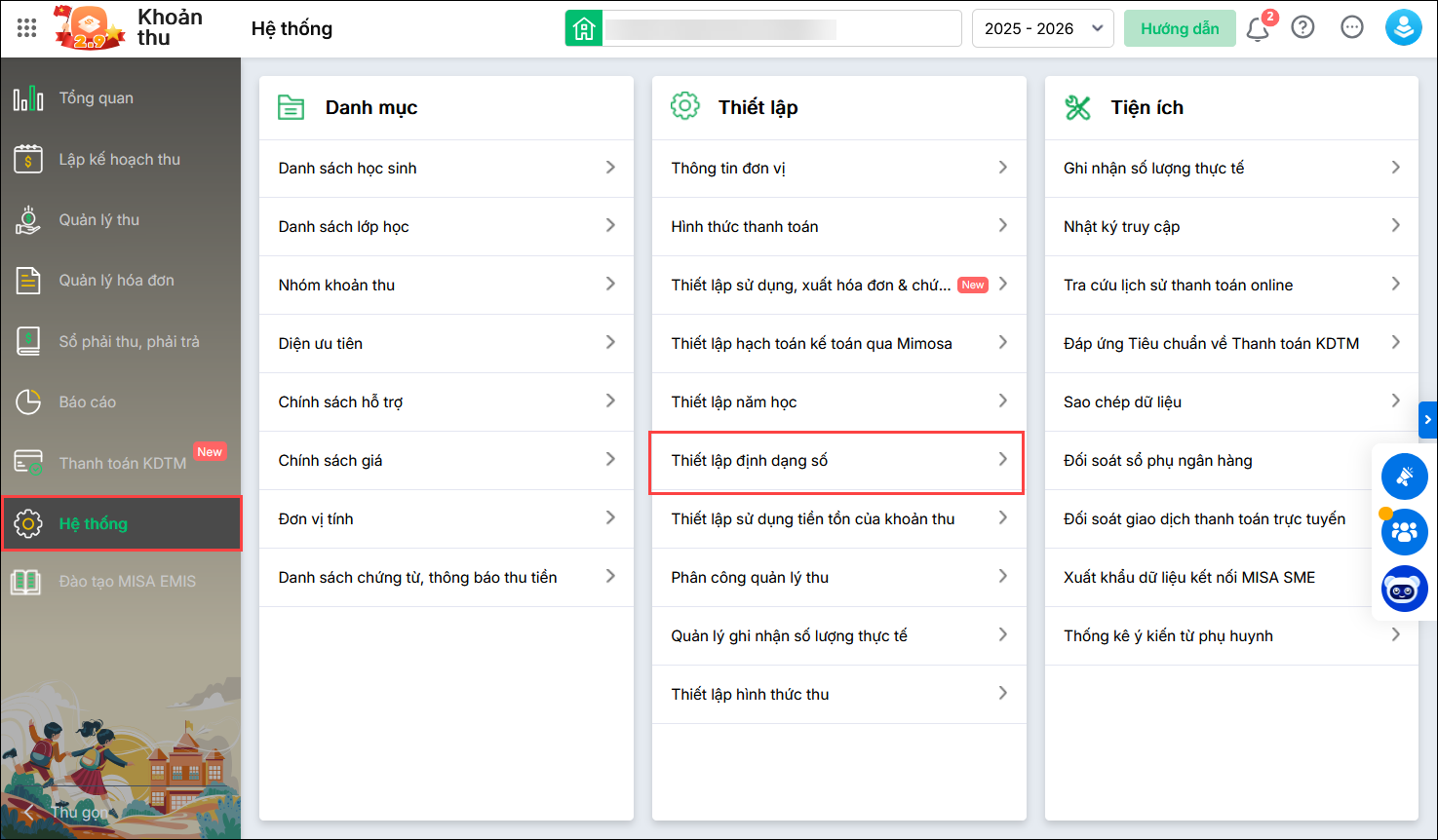This screenshot has width=1438, height=840.
Task: Click the Báo cáo pie chart icon
Action: (x=28, y=401)
